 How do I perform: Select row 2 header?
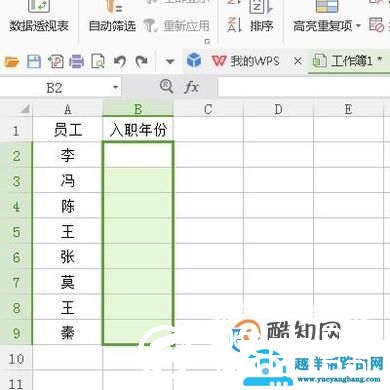click(x=16, y=156)
